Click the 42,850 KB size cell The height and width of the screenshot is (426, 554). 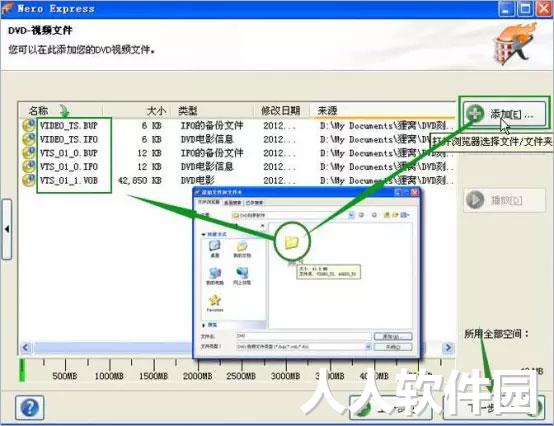coord(140,181)
